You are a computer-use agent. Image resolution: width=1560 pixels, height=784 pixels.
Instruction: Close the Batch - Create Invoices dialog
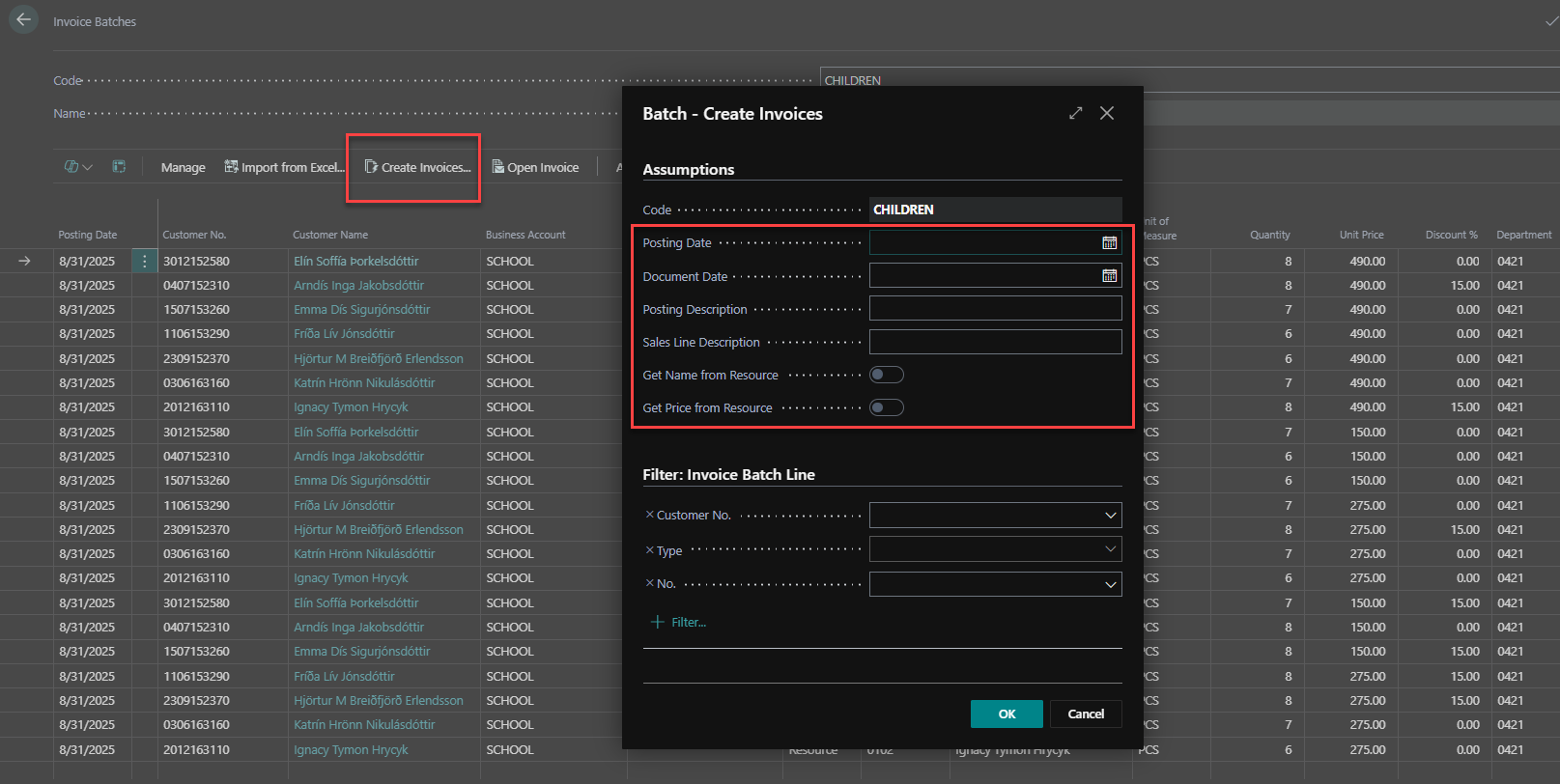[1107, 114]
